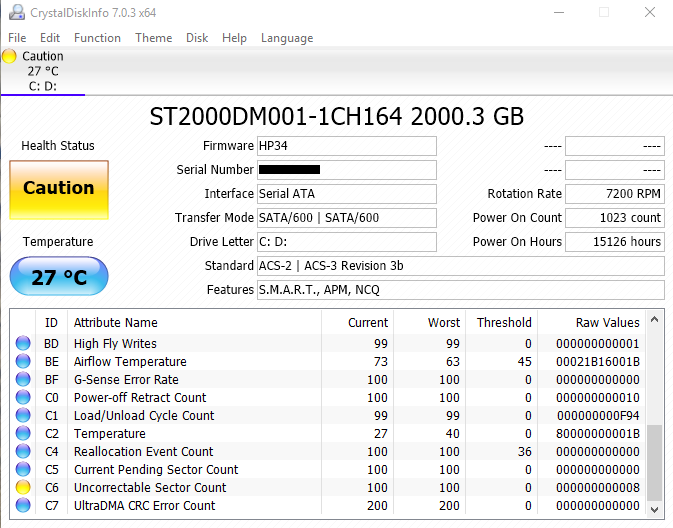The image size is (673, 528).
Task: Click blue status orb for High Fly Writes
Action: click(x=23, y=343)
